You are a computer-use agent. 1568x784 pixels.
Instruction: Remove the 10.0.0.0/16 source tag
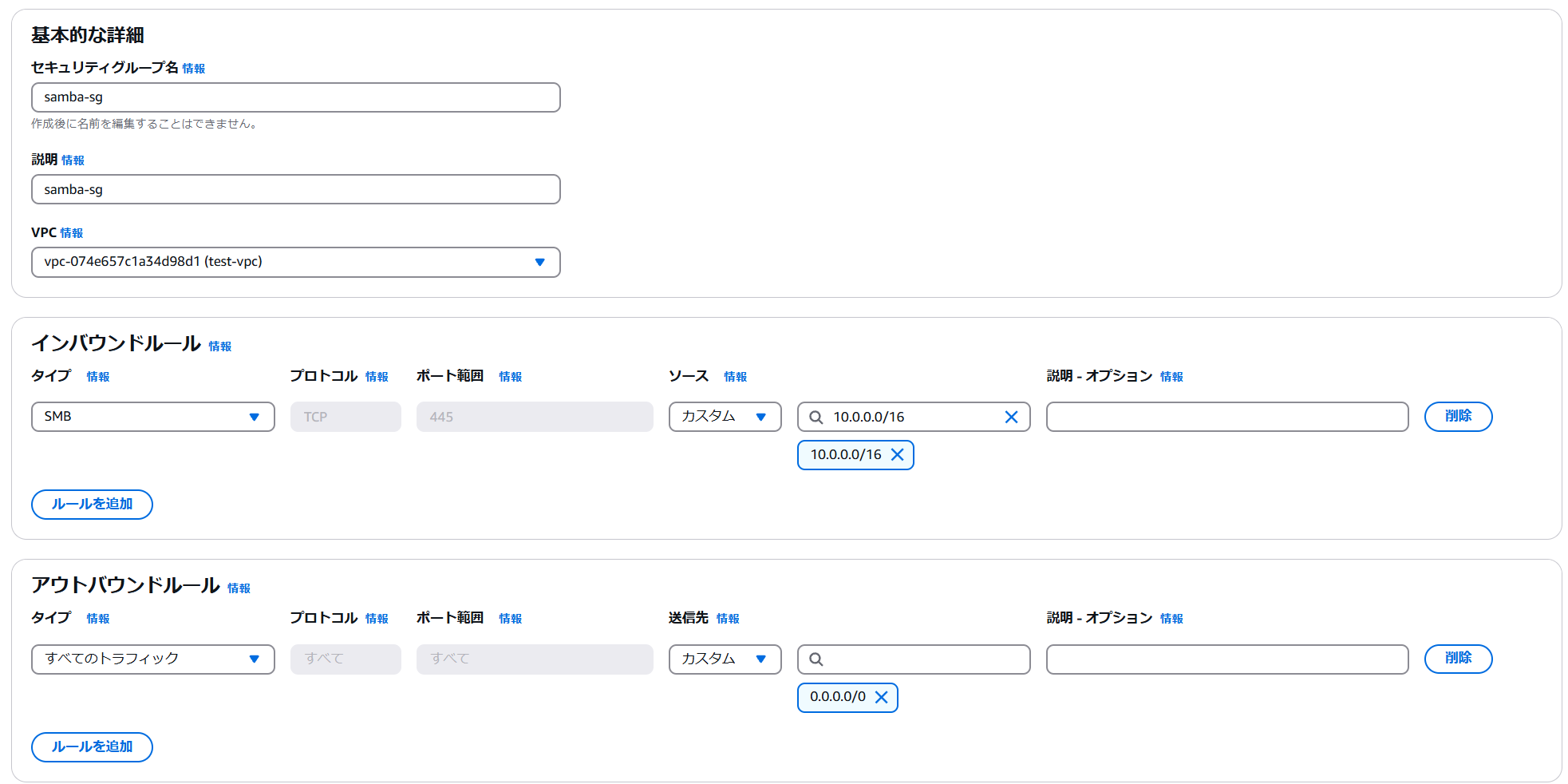(897, 455)
